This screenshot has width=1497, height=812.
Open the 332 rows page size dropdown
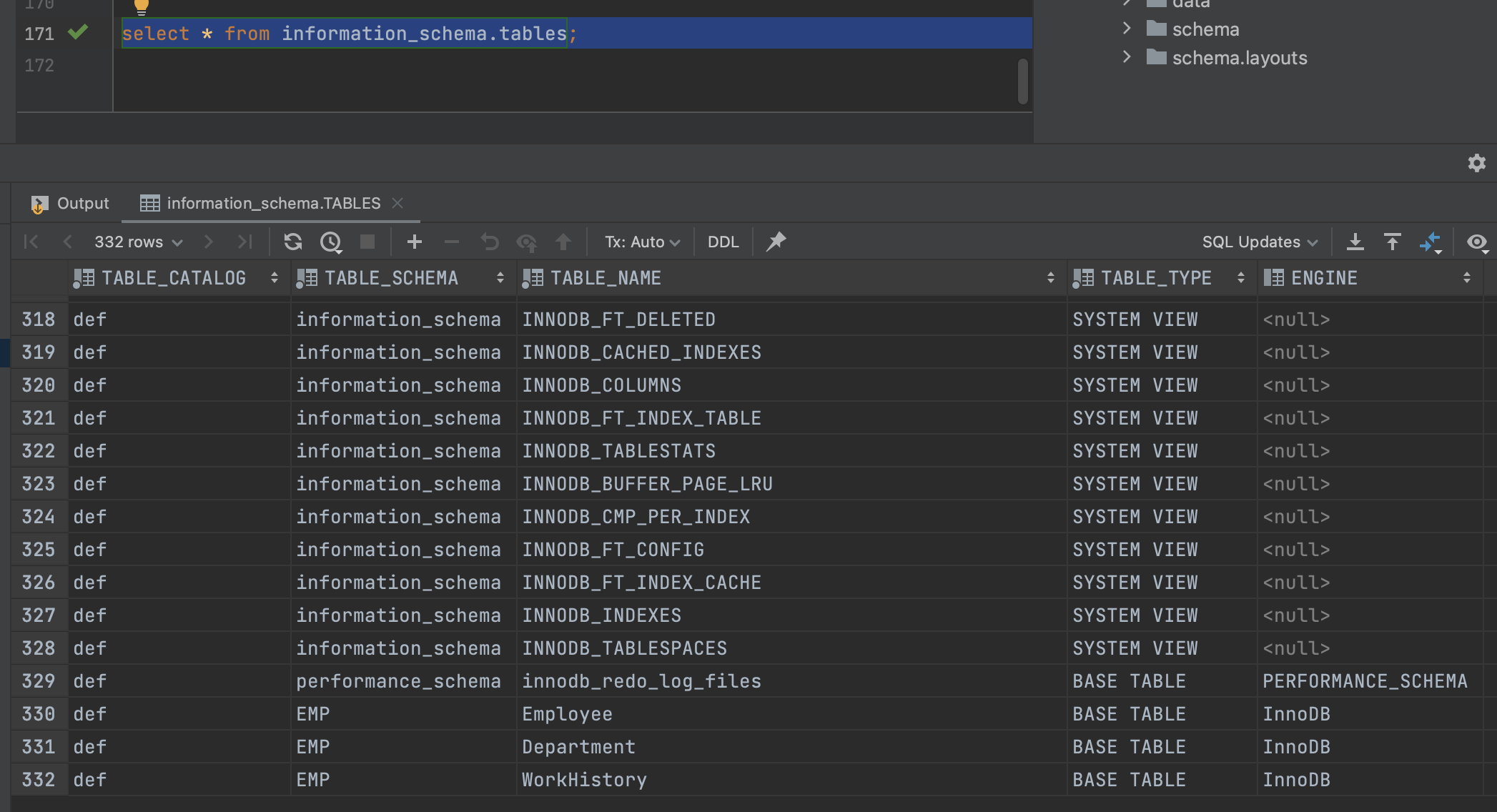tap(138, 242)
